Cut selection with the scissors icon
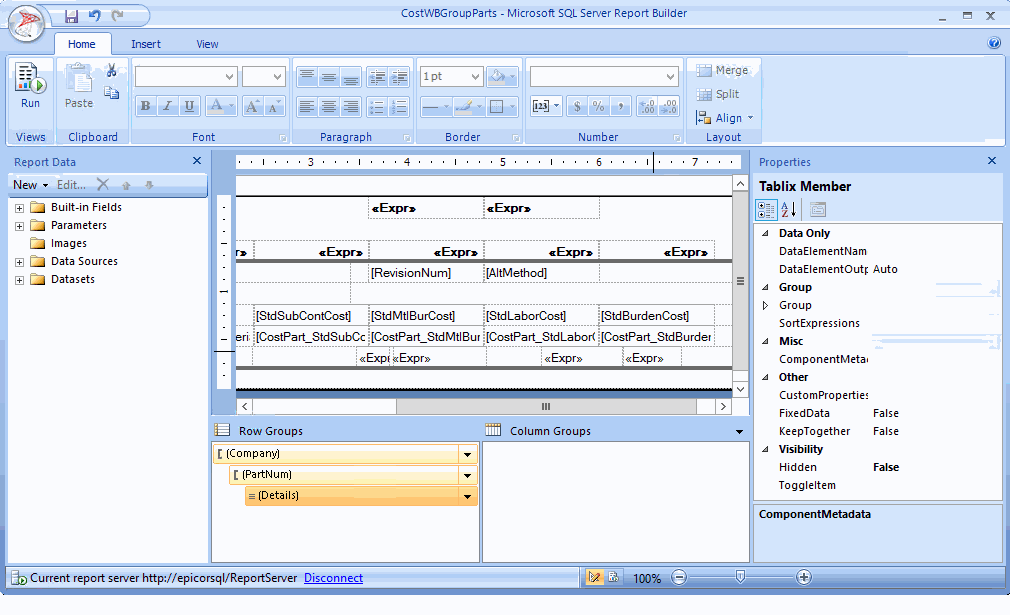 tap(111, 70)
